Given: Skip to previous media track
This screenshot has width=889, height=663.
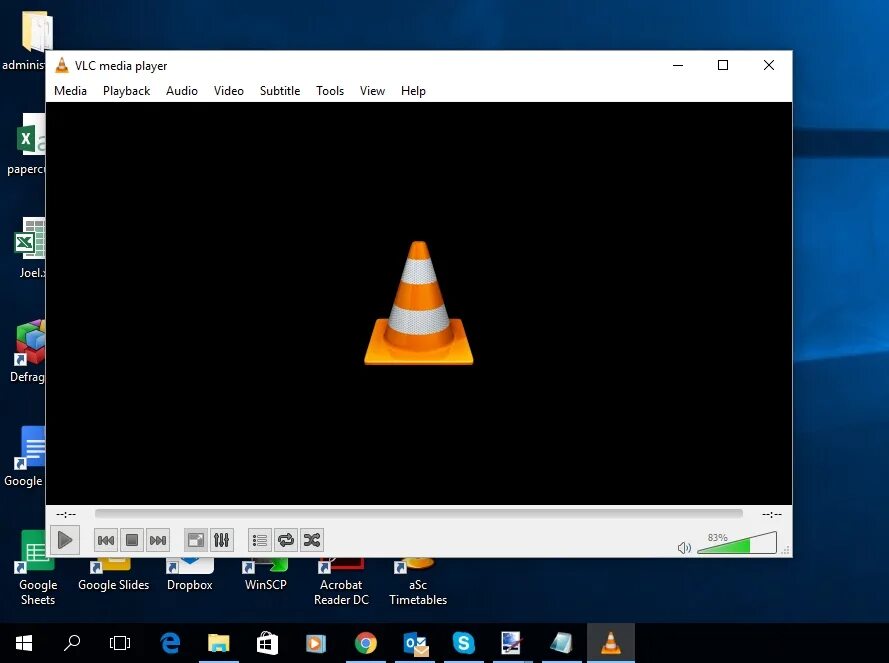Looking at the screenshot, I should [105, 540].
